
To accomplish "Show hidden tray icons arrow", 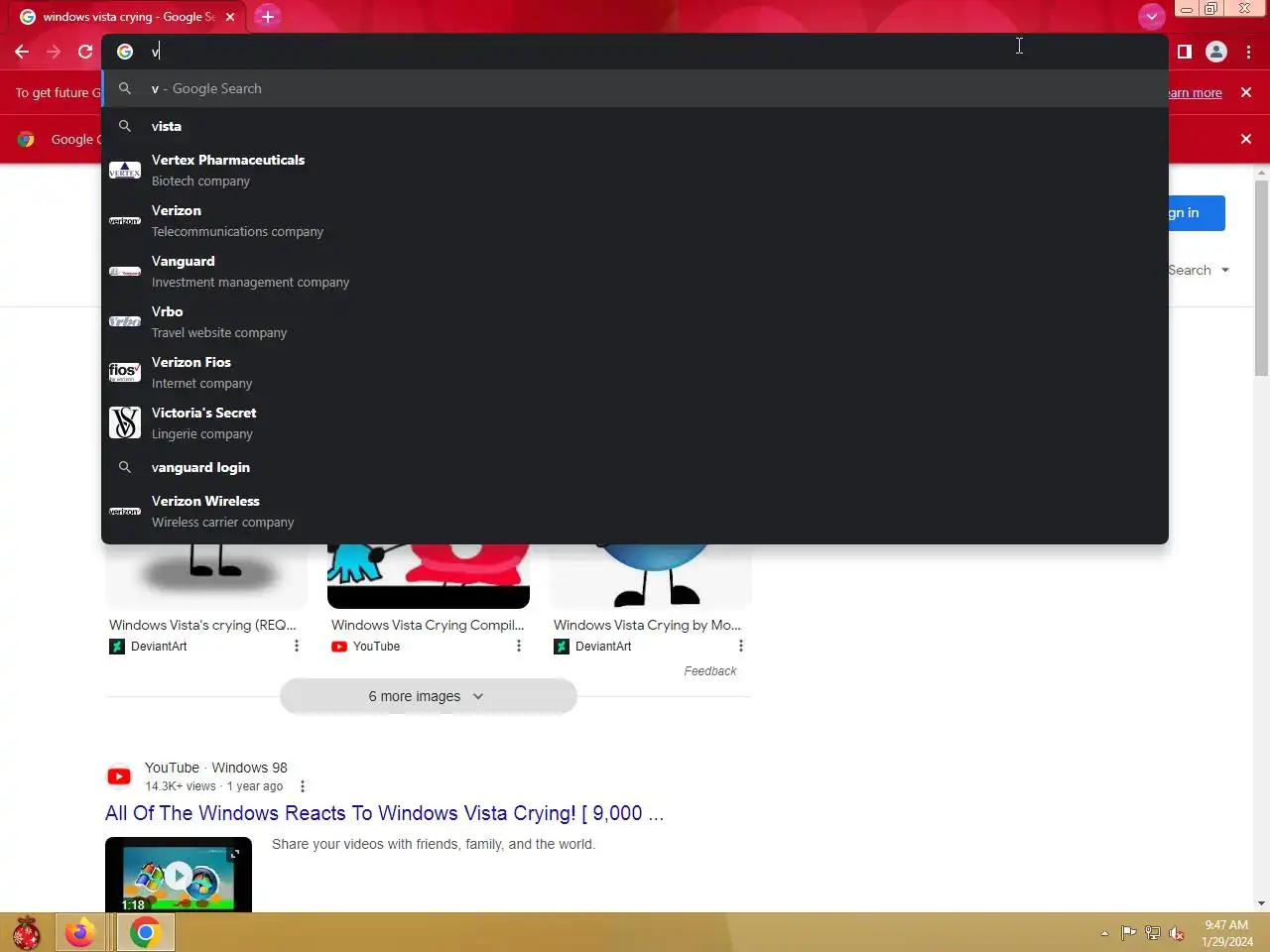I will coord(1104,933).
